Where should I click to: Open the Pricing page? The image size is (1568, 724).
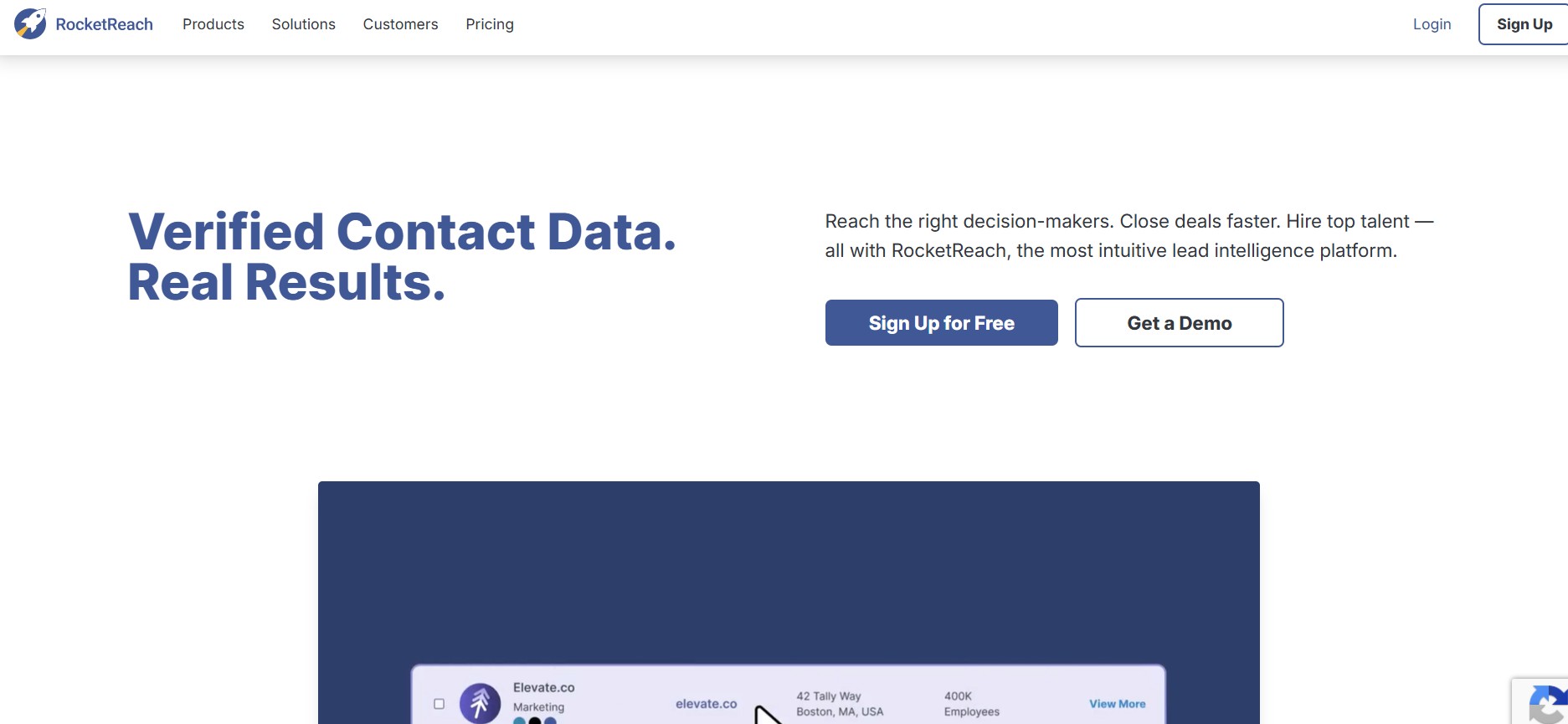(490, 24)
